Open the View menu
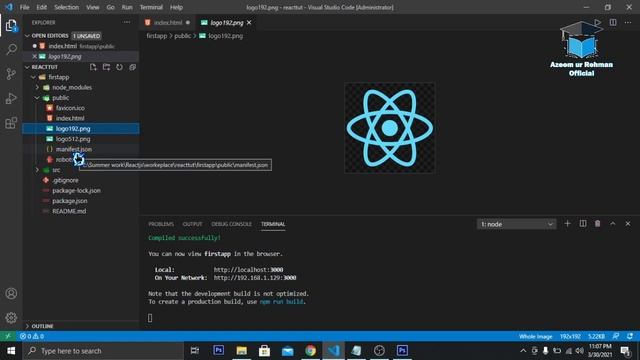Viewport: 640px width, 360px height. pyautogui.click(x=93, y=7)
